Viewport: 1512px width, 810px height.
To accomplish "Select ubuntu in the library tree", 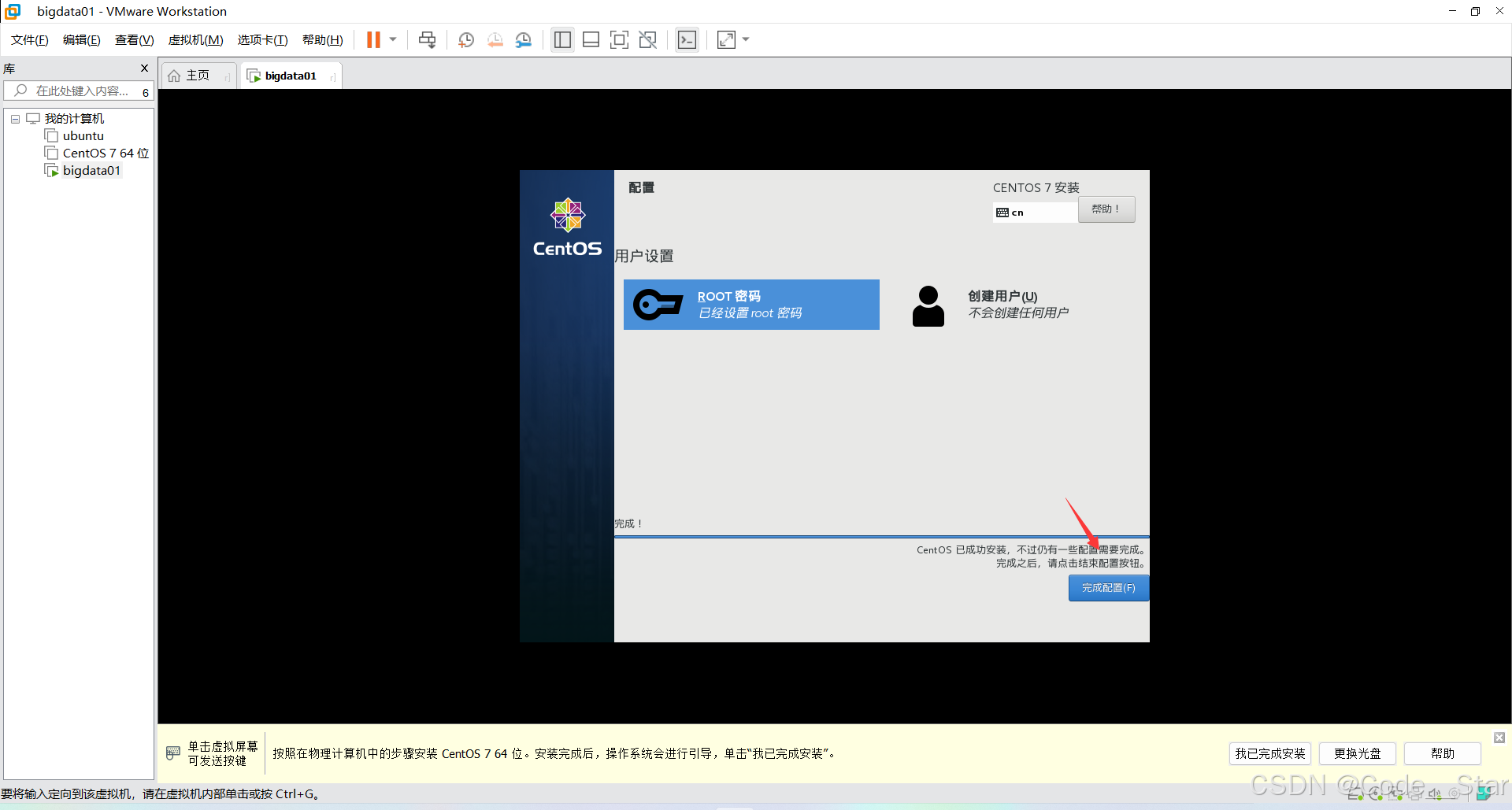I will (83, 136).
